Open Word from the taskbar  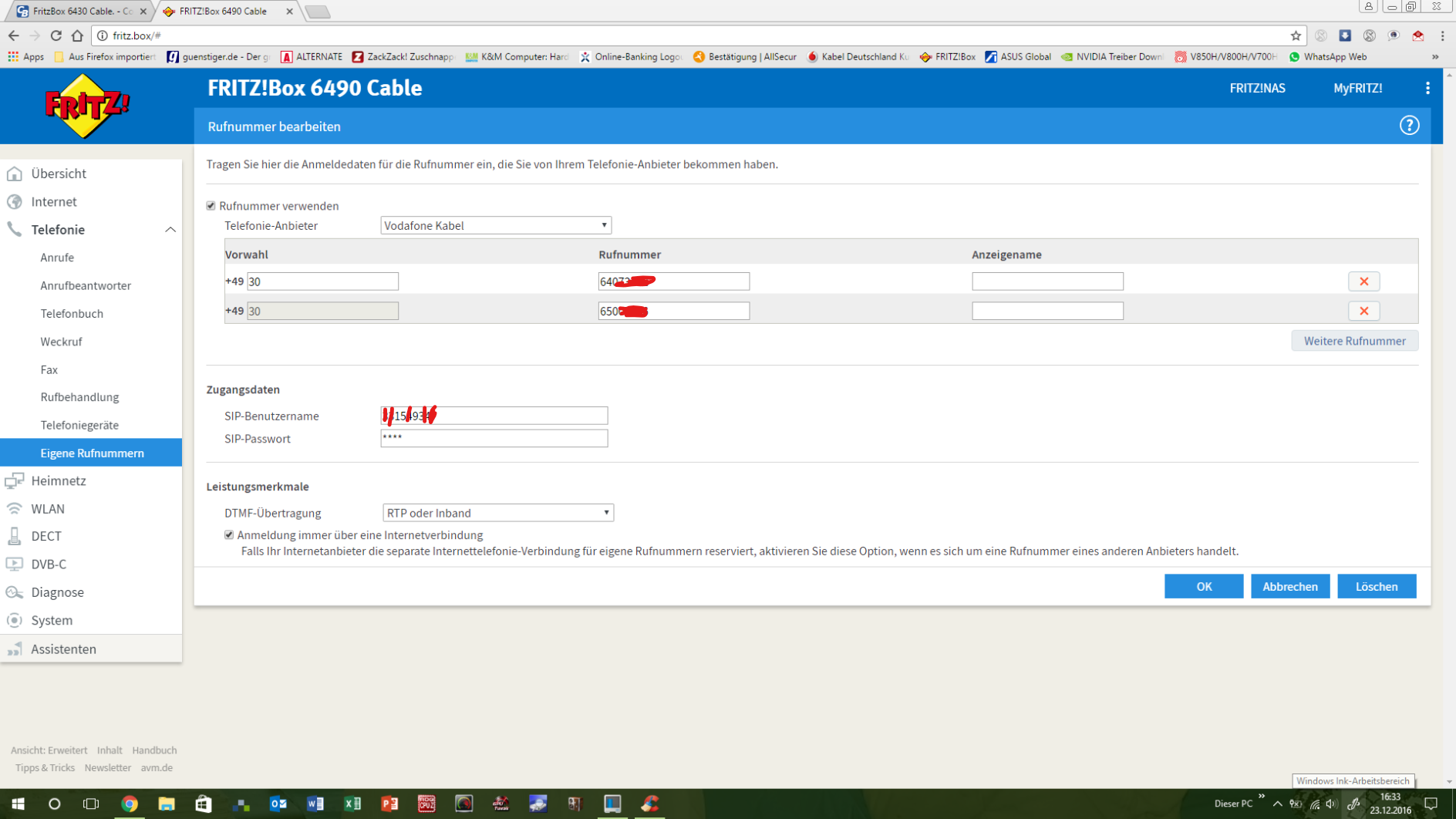pyautogui.click(x=315, y=804)
